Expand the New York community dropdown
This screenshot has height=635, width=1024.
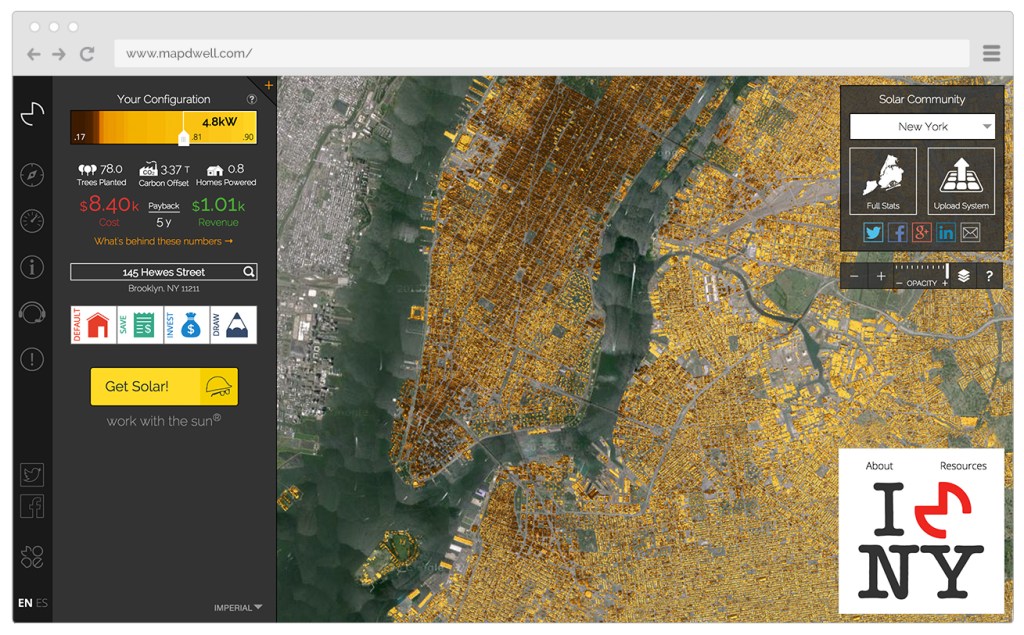(x=987, y=127)
